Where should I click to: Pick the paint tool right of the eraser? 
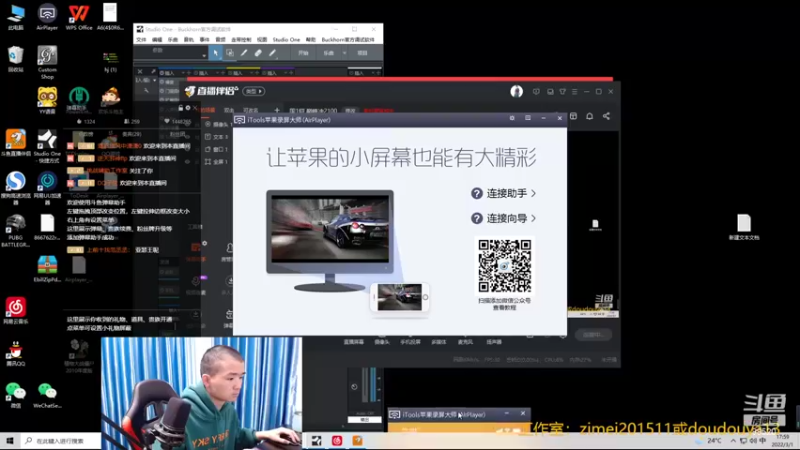tap(272, 53)
